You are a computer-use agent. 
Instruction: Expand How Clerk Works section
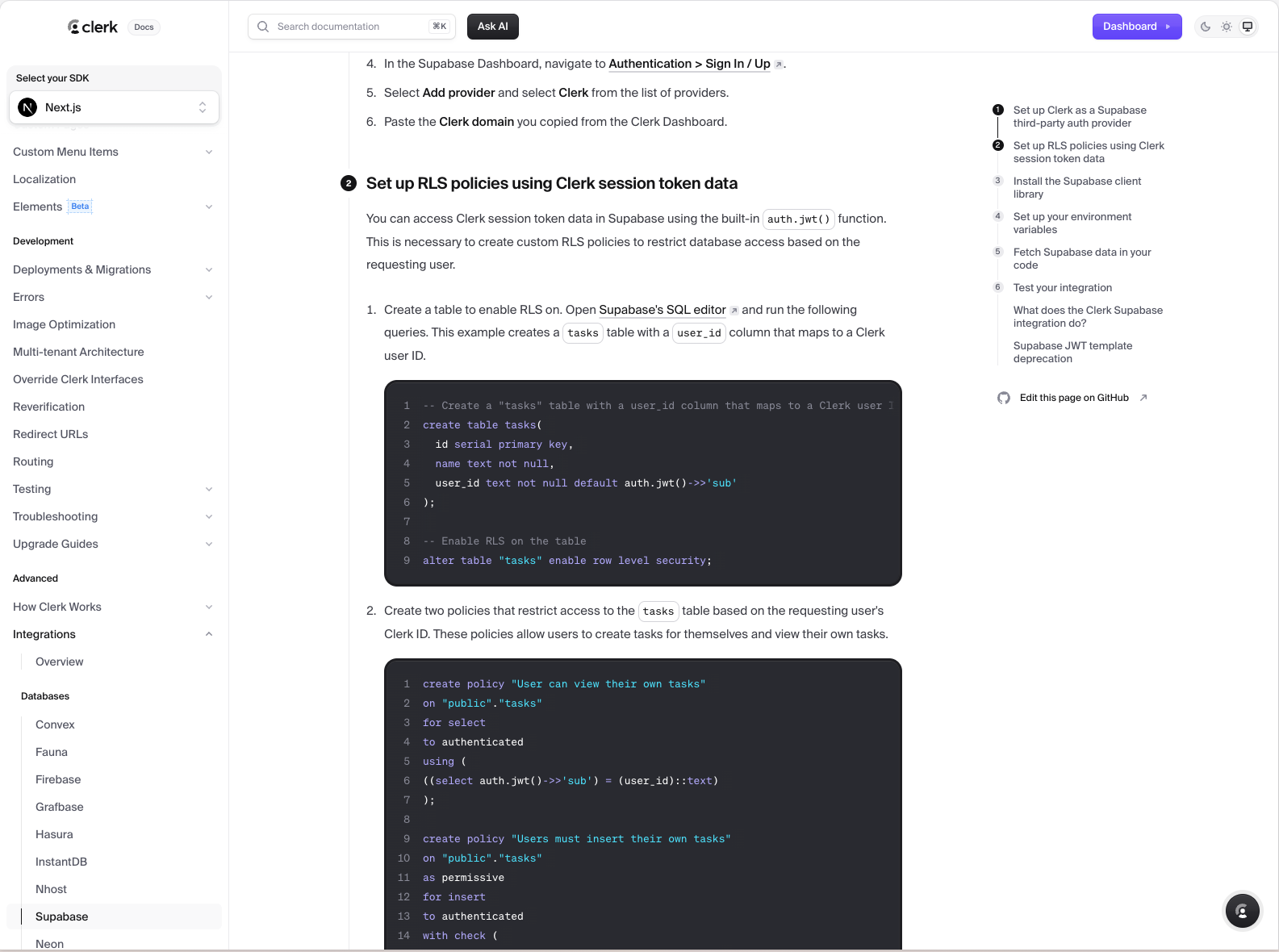pyautogui.click(x=209, y=607)
